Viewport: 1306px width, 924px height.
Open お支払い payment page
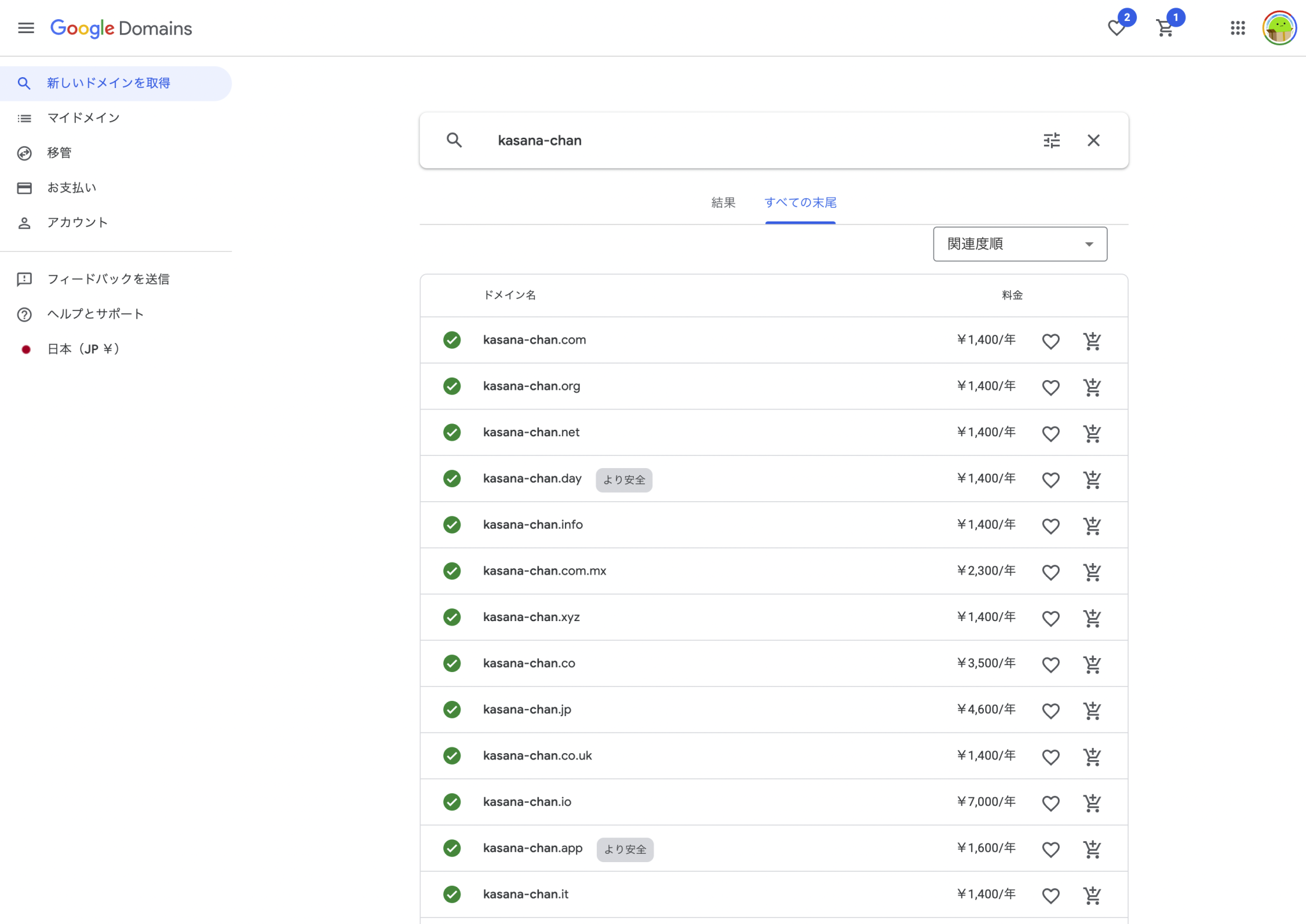(71, 187)
